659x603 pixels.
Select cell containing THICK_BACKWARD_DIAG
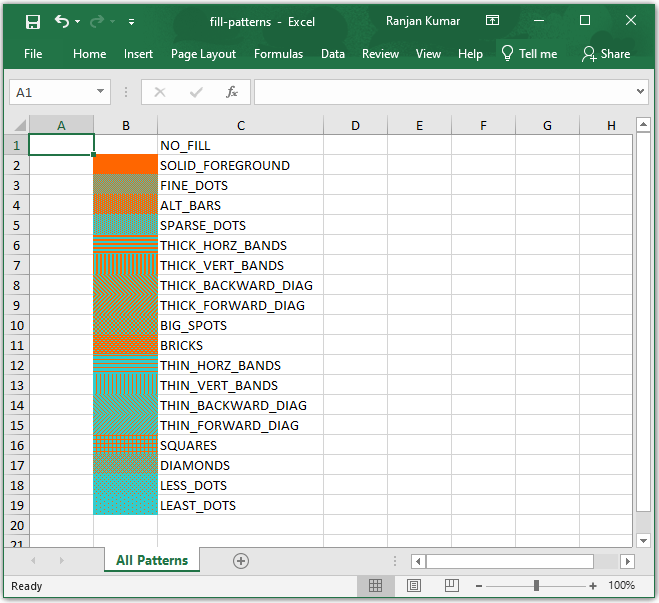click(x=240, y=285)
